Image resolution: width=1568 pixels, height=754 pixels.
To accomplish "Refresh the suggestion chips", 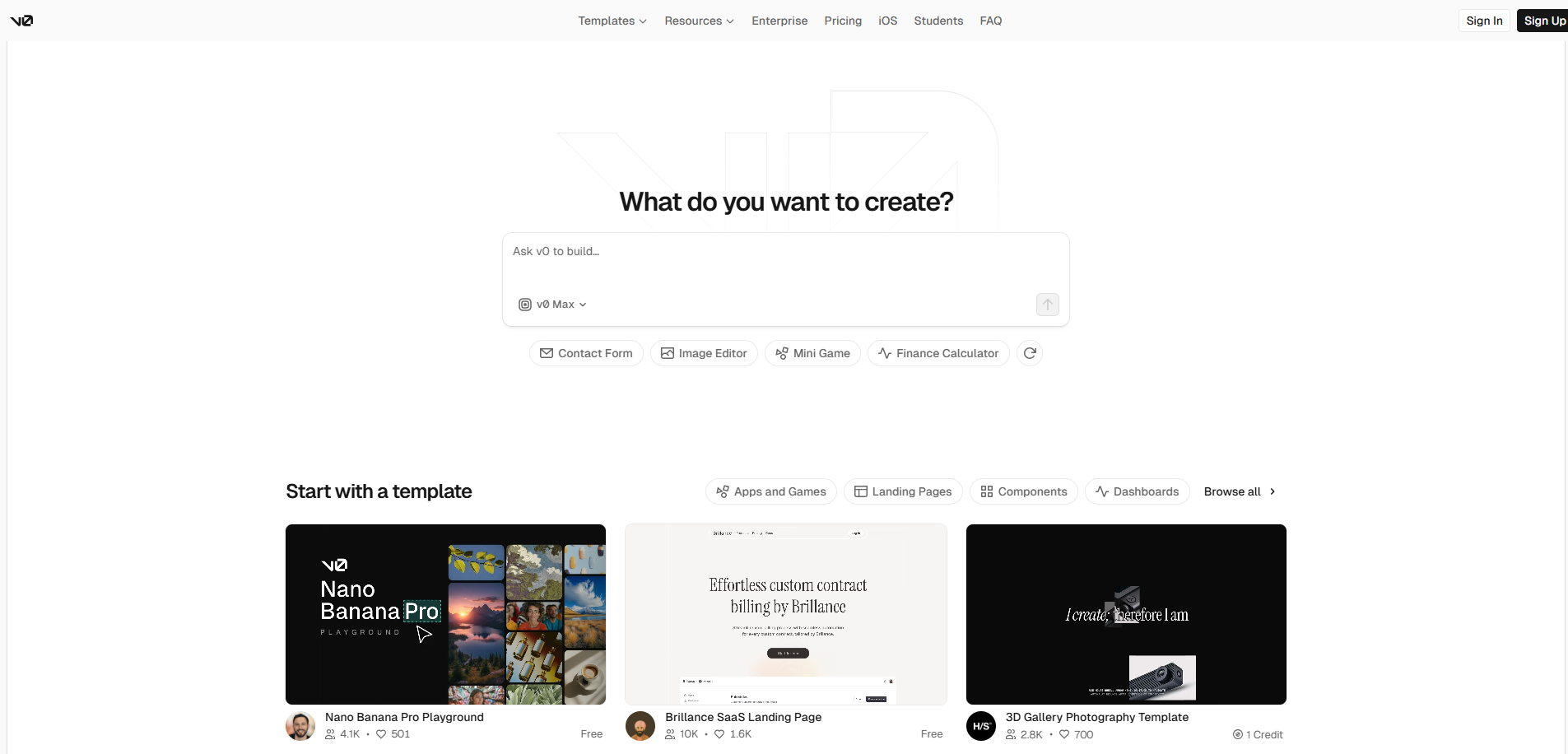I will [x=1029, y=353].
